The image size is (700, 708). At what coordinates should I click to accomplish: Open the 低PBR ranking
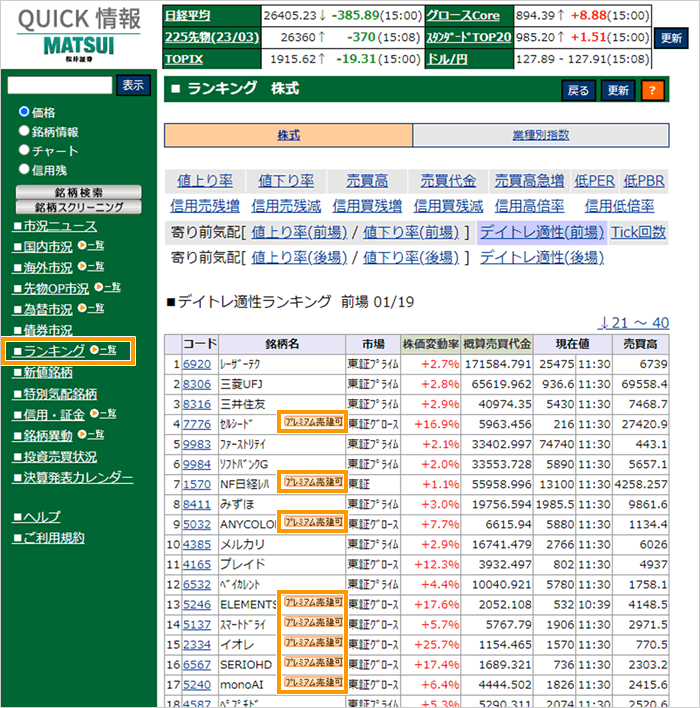[x=644, y=181]
